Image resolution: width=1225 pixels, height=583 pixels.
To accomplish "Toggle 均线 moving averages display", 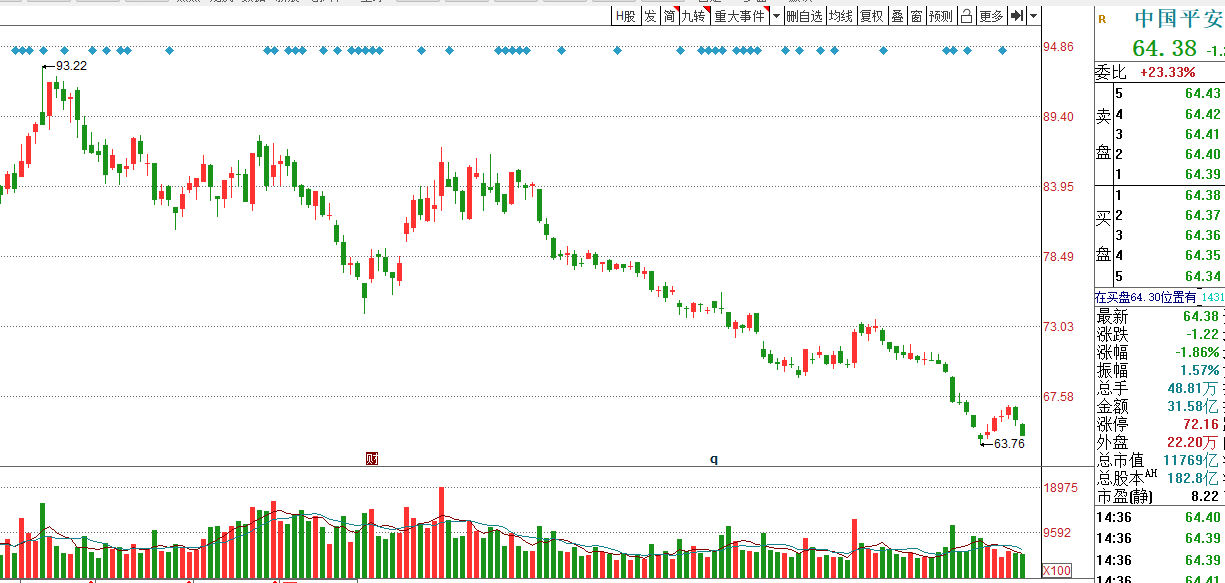I will pos(841,16).
